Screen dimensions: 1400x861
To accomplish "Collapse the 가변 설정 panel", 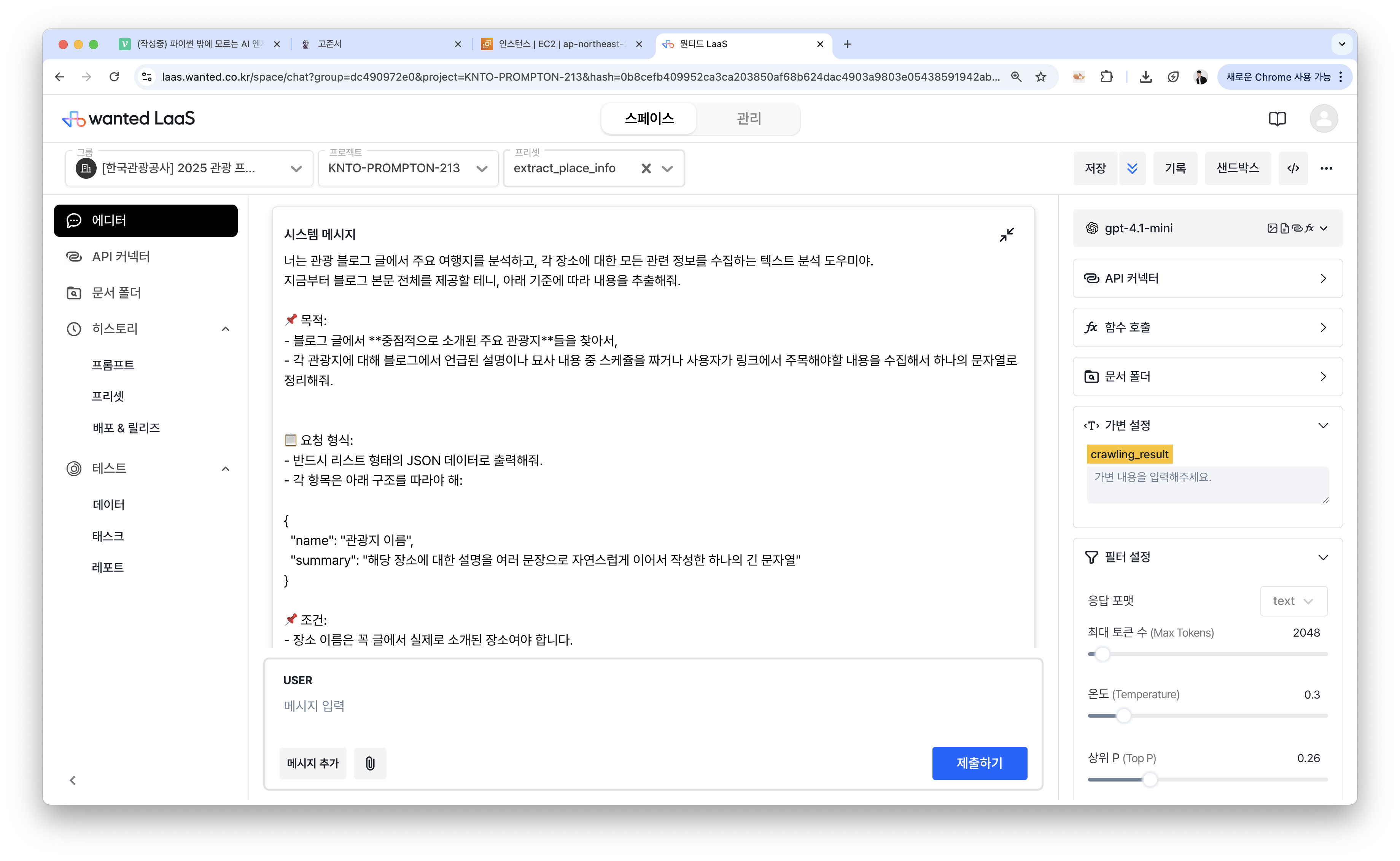I will [x=1323, y=426].
